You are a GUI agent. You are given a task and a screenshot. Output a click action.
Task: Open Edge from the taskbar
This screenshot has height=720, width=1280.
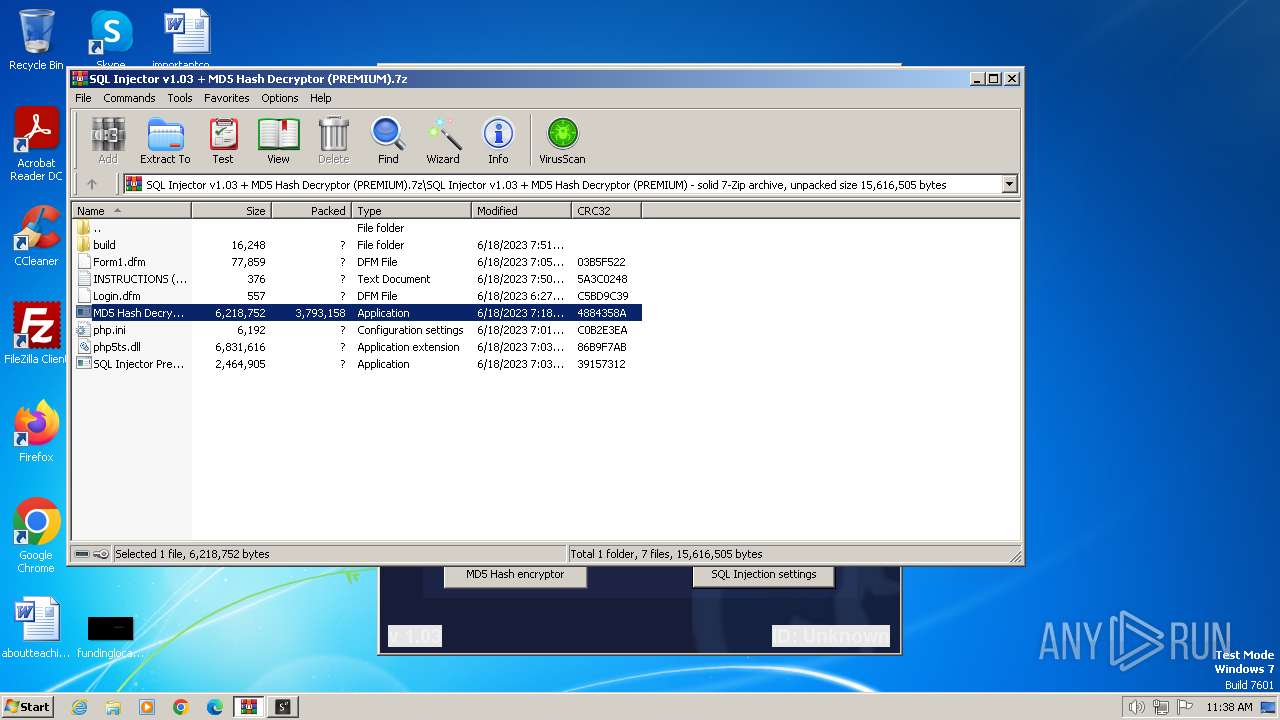[x=215, y=707]
